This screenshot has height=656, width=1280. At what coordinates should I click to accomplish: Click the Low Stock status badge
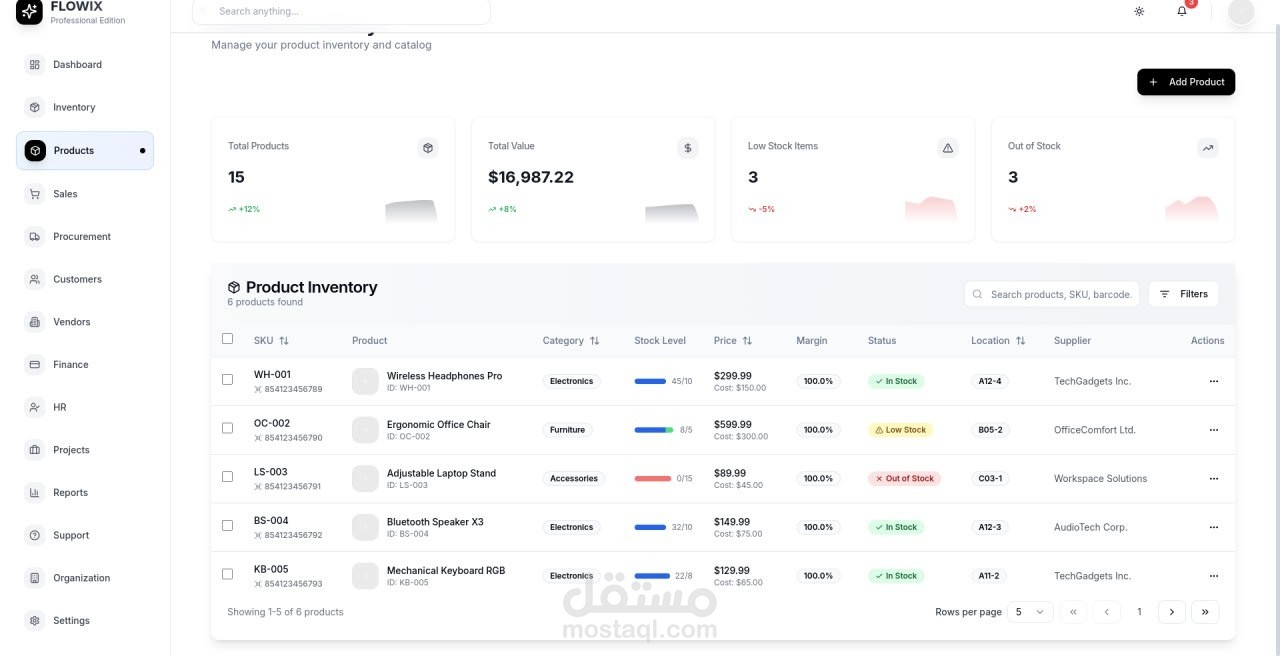point(900,430)
